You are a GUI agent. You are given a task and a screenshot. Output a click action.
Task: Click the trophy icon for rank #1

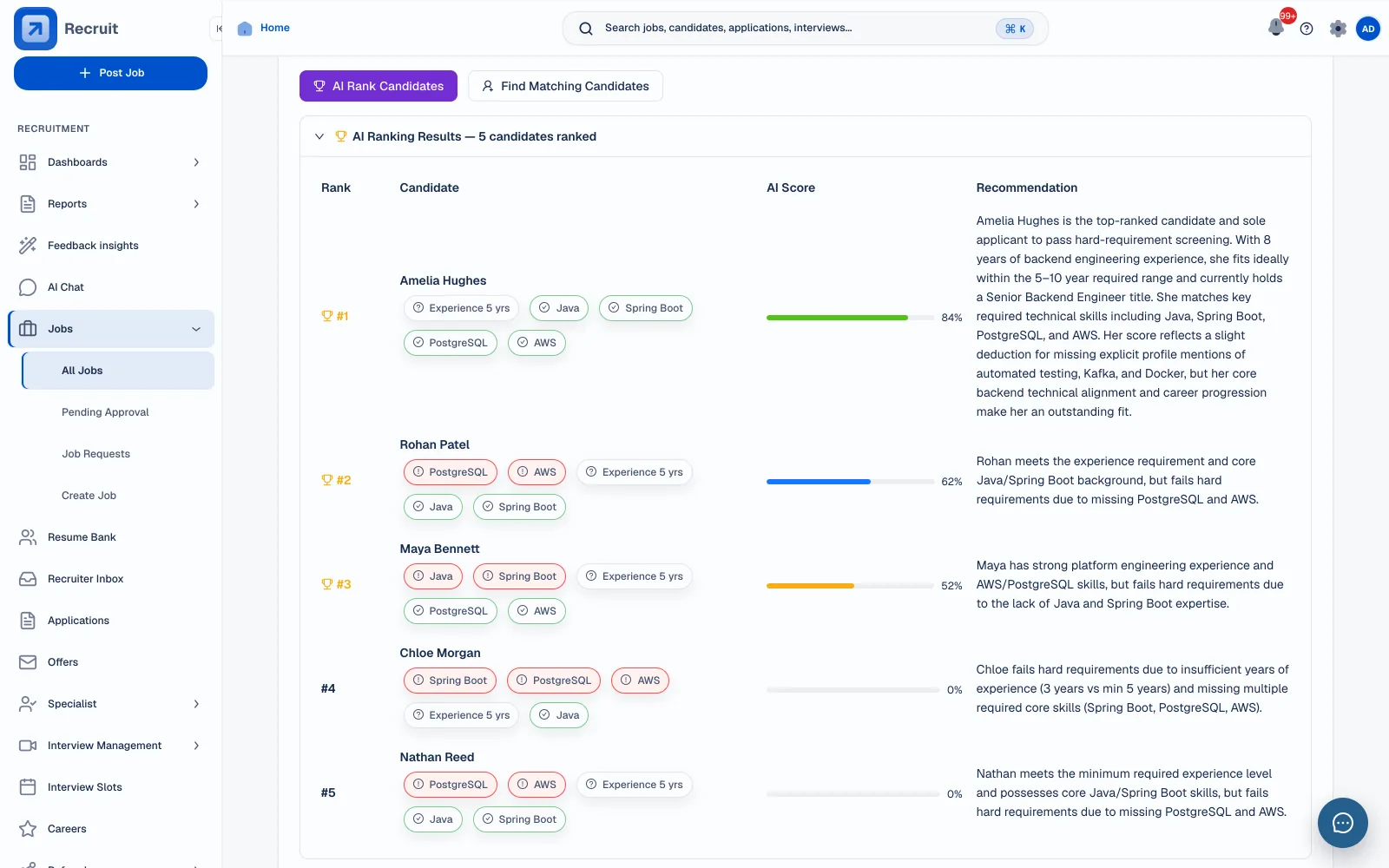(x=327, y=316)
